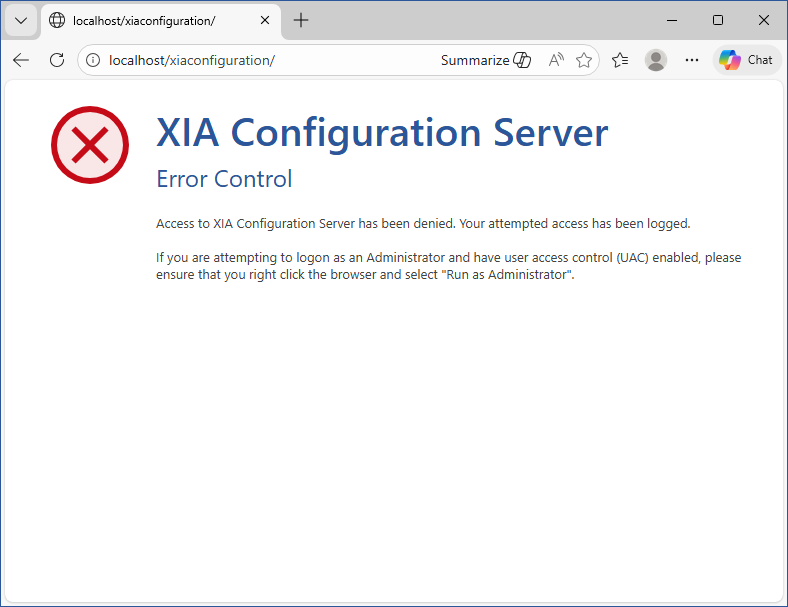View site information icon in address bar
788x607 pixels.
[93, 60]
